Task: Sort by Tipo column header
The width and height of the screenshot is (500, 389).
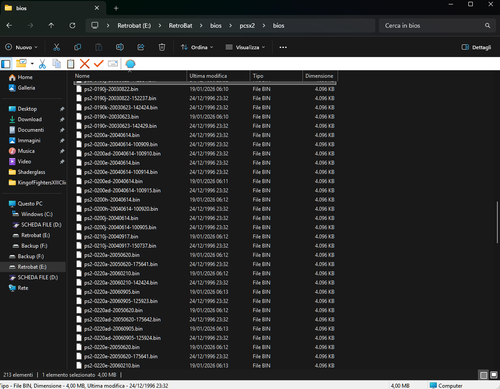Action: [276, 76]
